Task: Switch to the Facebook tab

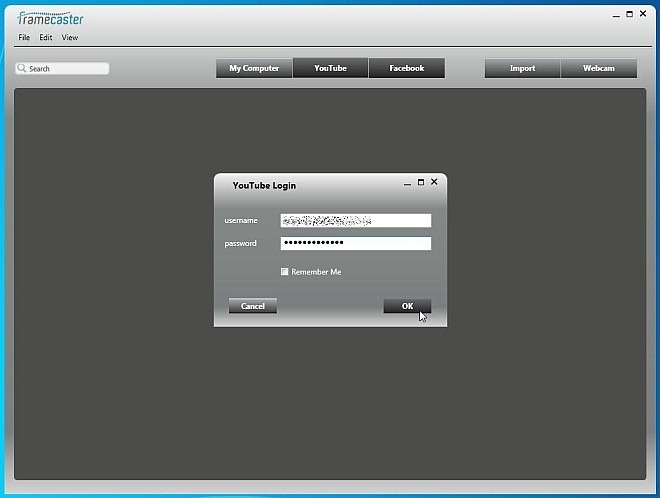Action: tap(407, 68)
